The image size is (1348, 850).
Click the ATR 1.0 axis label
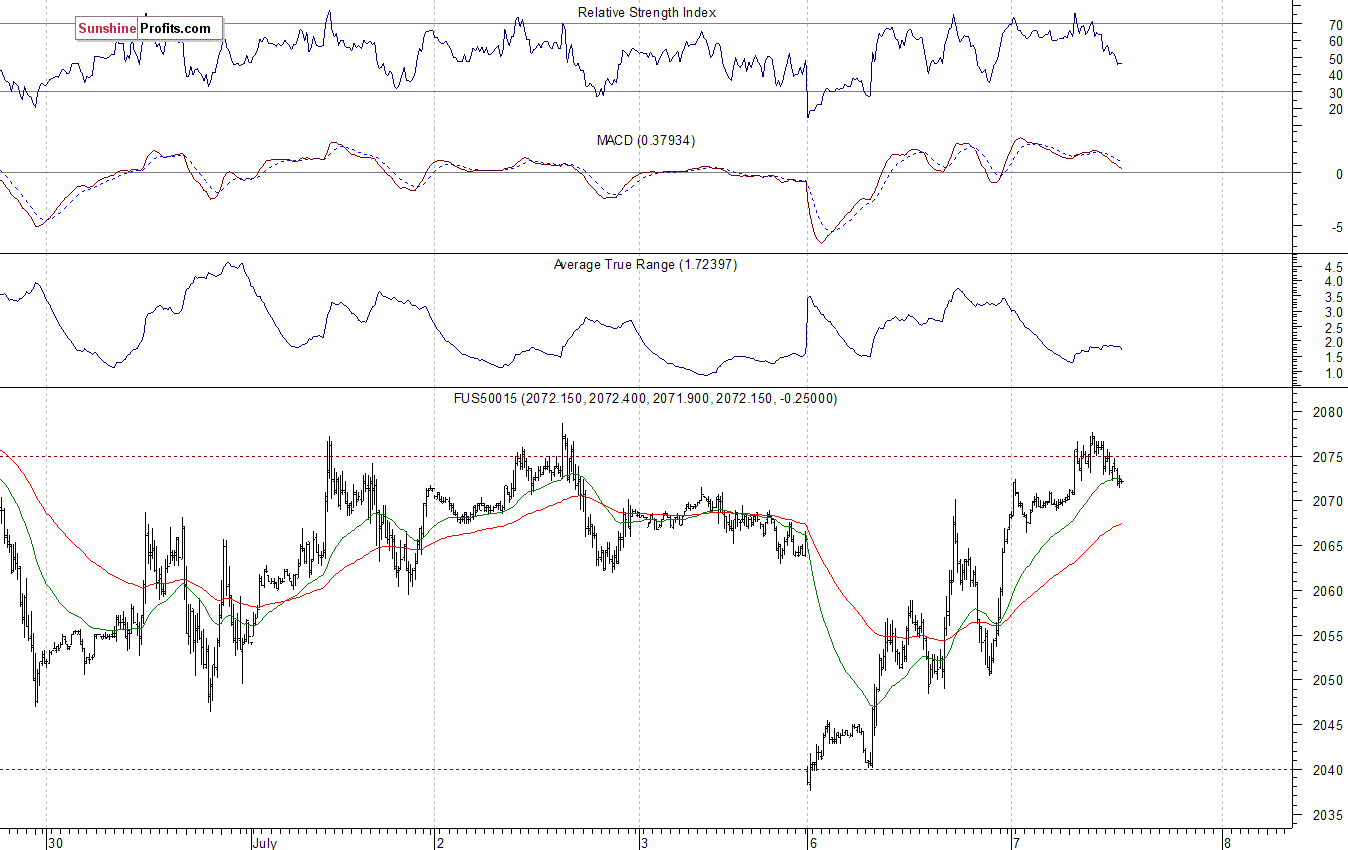[1334, 373]
